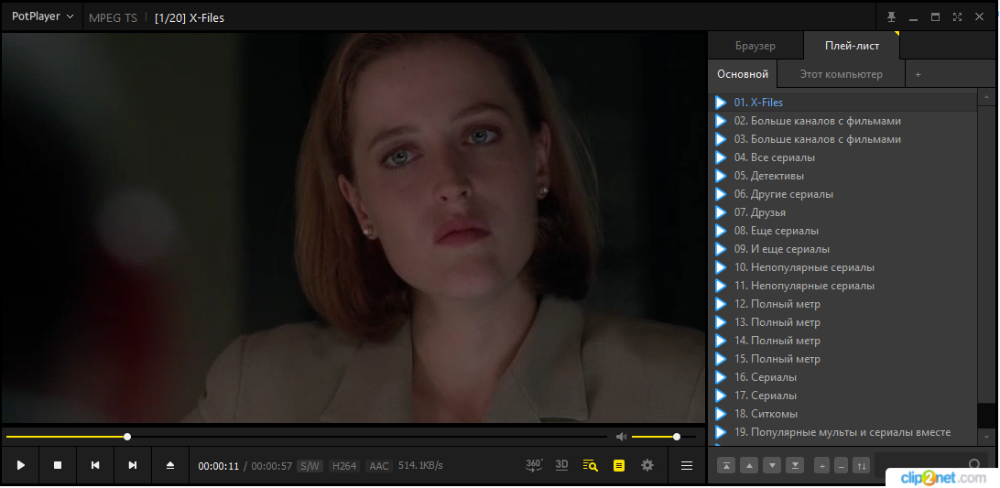Toggle the yellow playlist panel icon
The height and width of the screenshot is (488, 1000).
(x=619, y=466)
